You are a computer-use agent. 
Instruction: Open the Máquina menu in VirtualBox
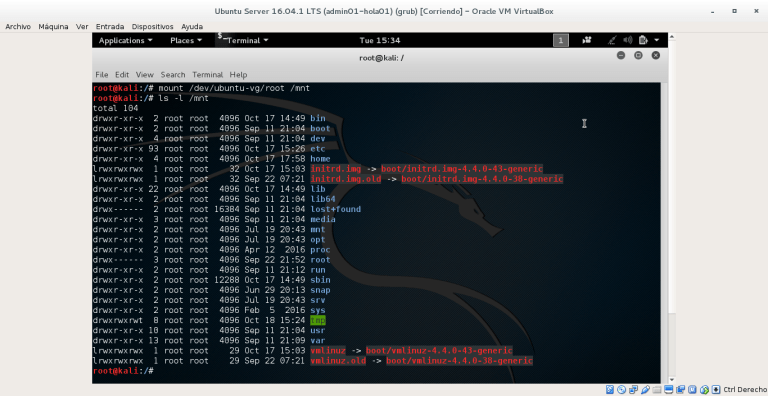pos(53,26)
